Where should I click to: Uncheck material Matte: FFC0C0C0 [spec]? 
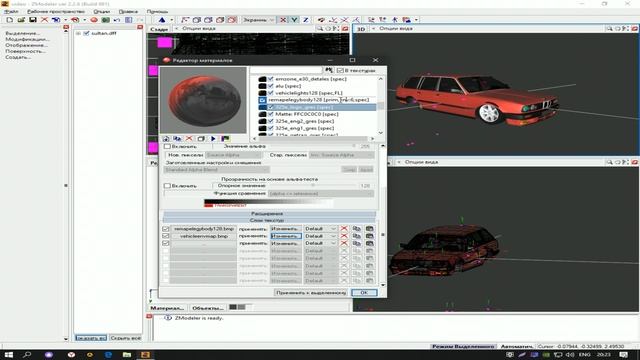click(271, 114)
